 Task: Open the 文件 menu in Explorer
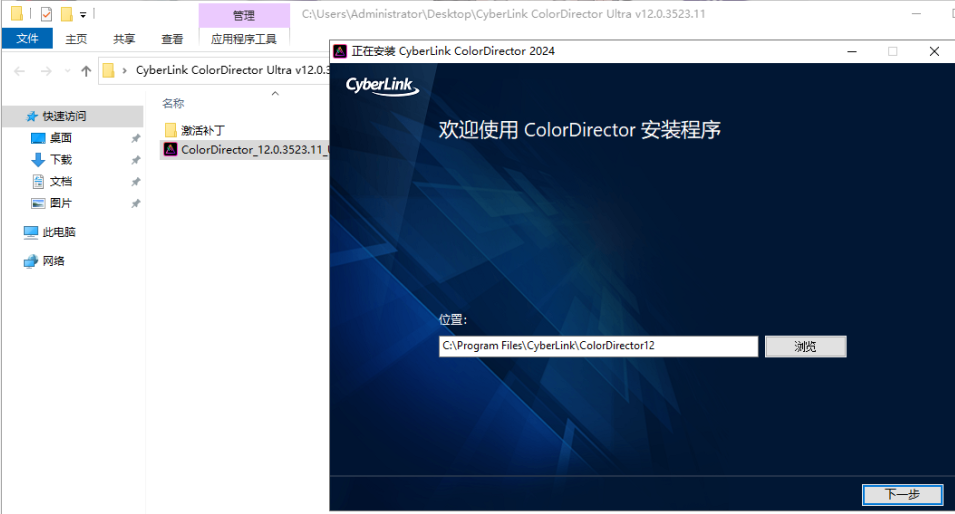27,38
